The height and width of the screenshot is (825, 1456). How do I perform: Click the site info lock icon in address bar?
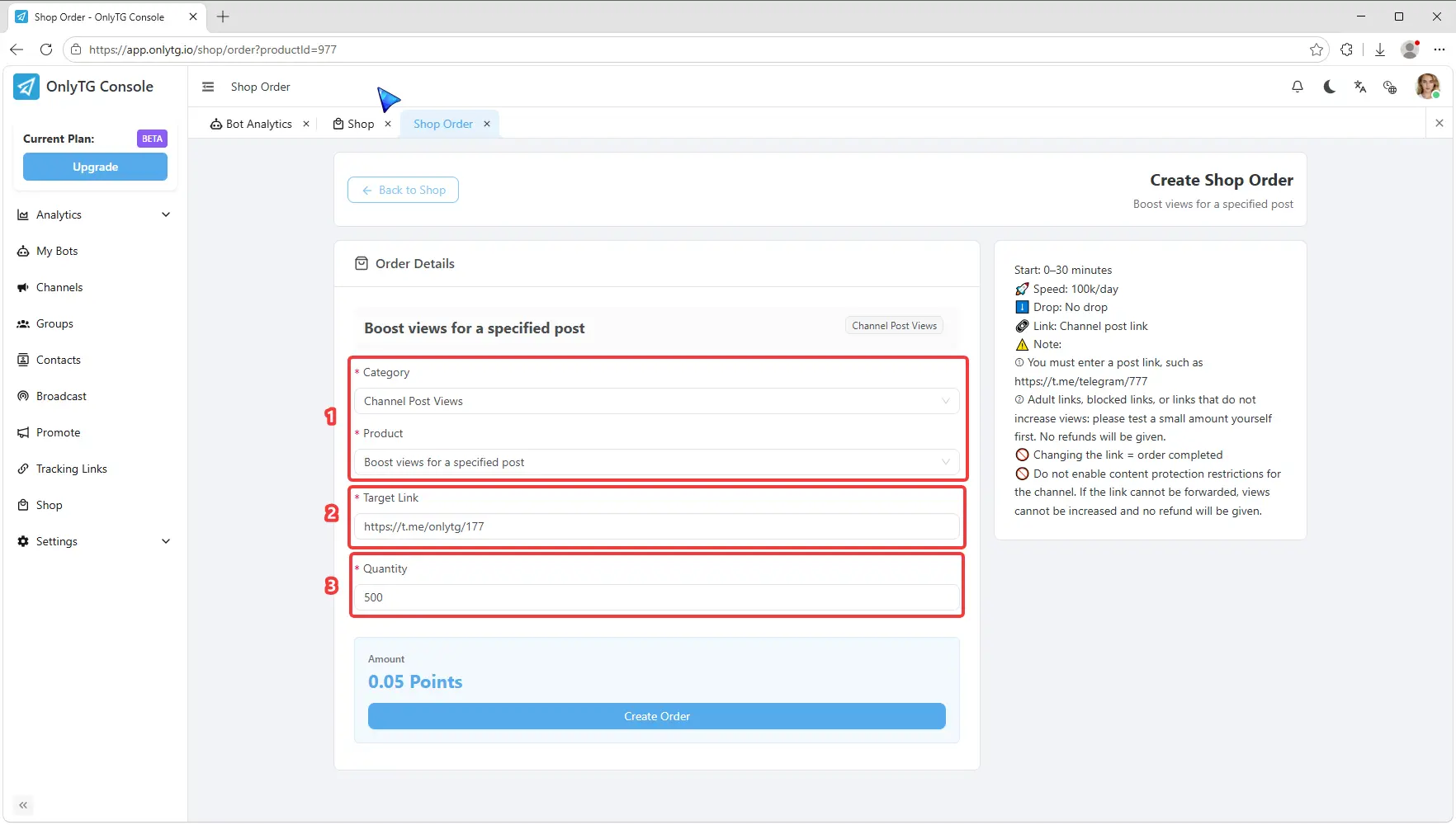pyautogui.click(x=76, y=49)
